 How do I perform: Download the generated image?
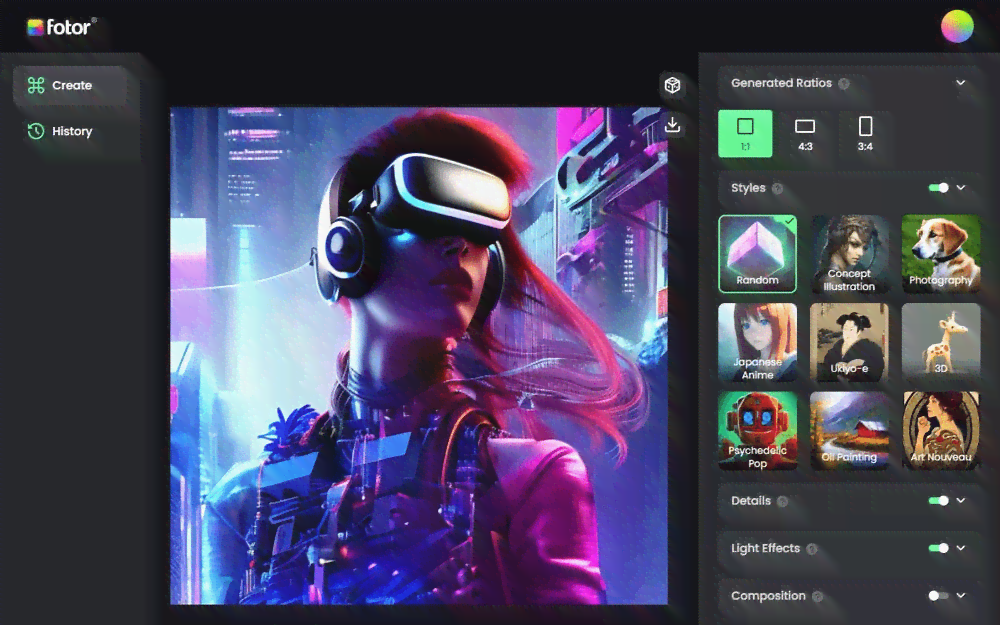(x=672, y=124)
